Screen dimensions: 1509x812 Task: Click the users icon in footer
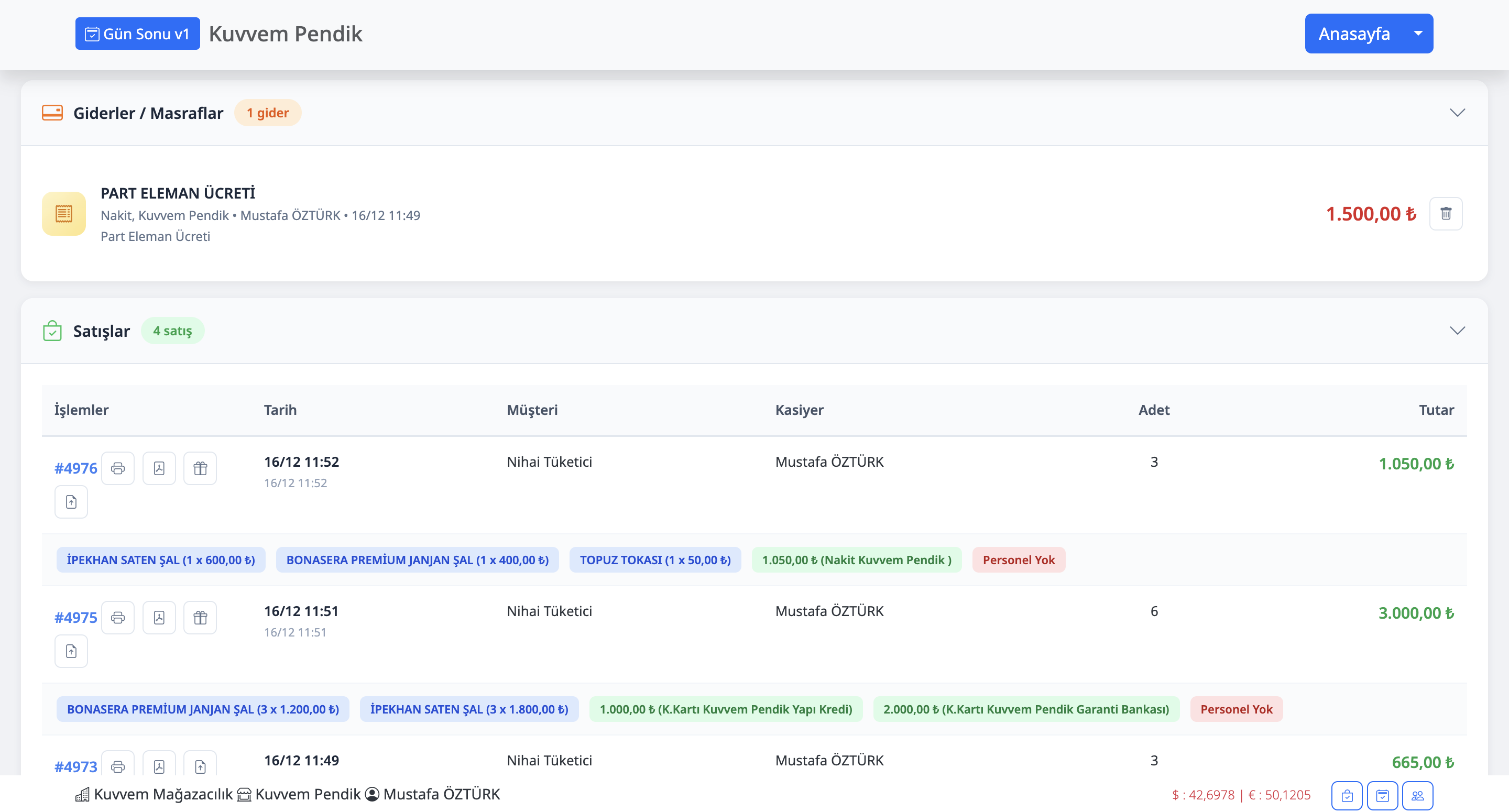[x=1417, y=796]
